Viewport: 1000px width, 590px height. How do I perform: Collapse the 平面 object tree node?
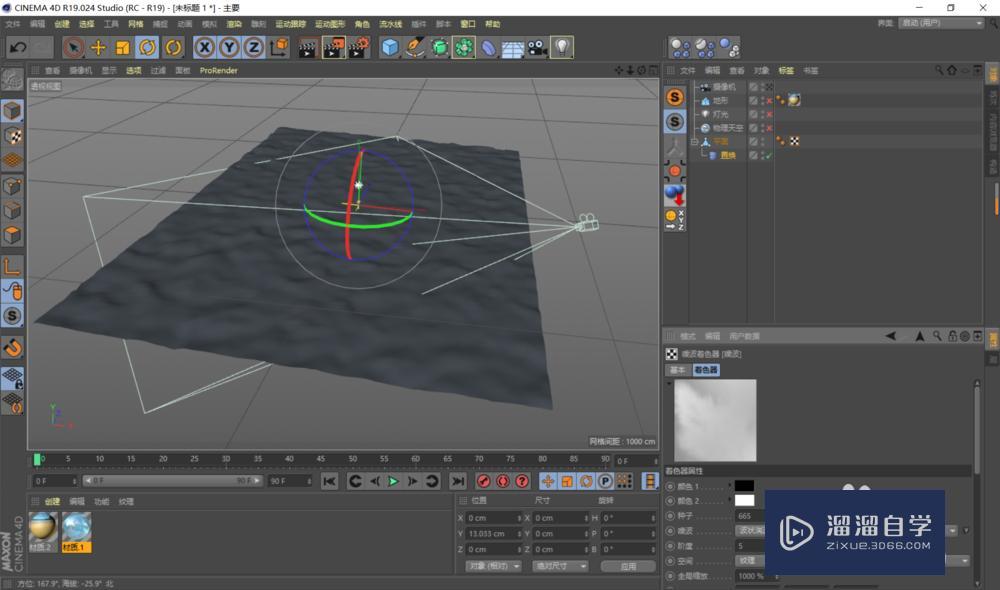(695, 142)
